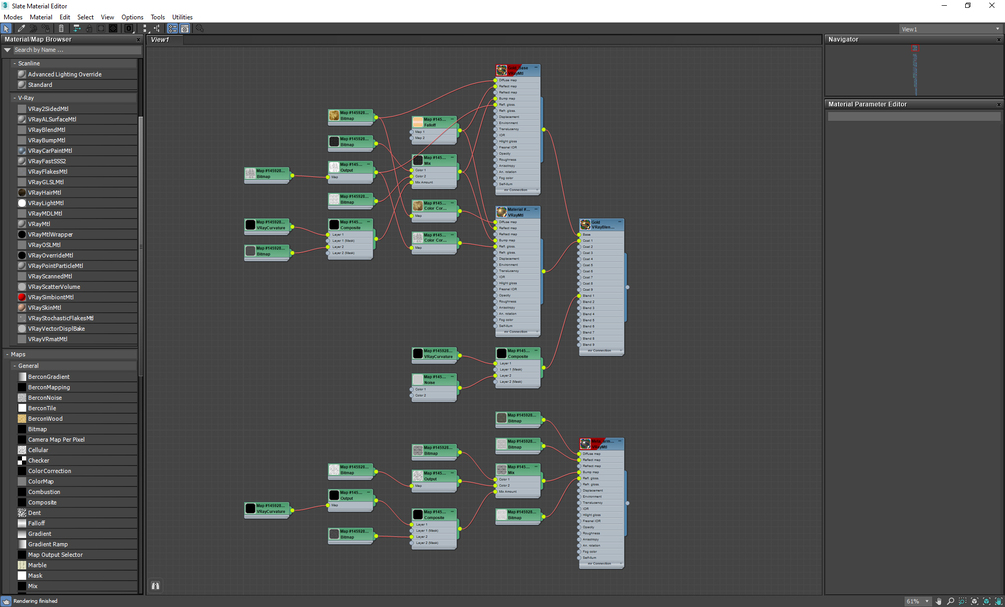Click Select by Material icon
This screenshot has height=607, width=1005.
point(199,29)
